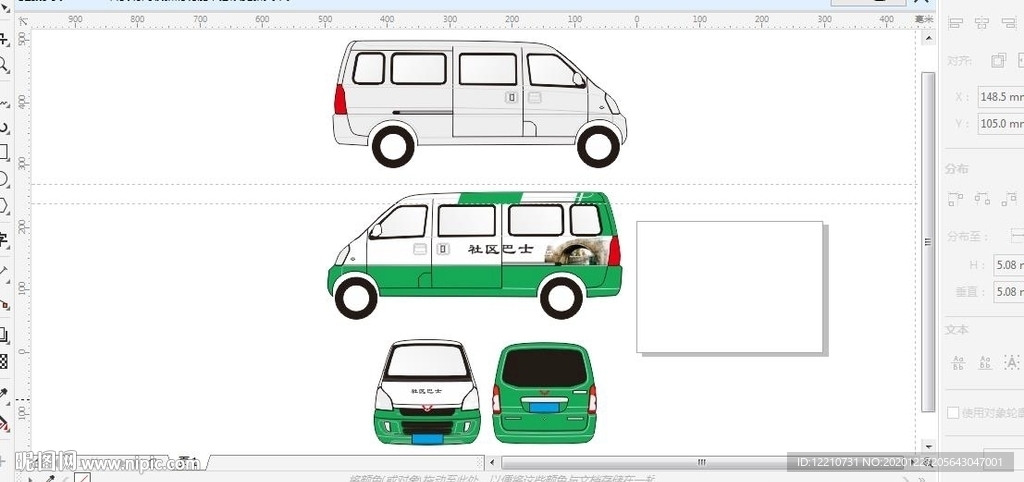Click the 分布至 target icon
This screenshot has height=482, width=1024.
1016,236
